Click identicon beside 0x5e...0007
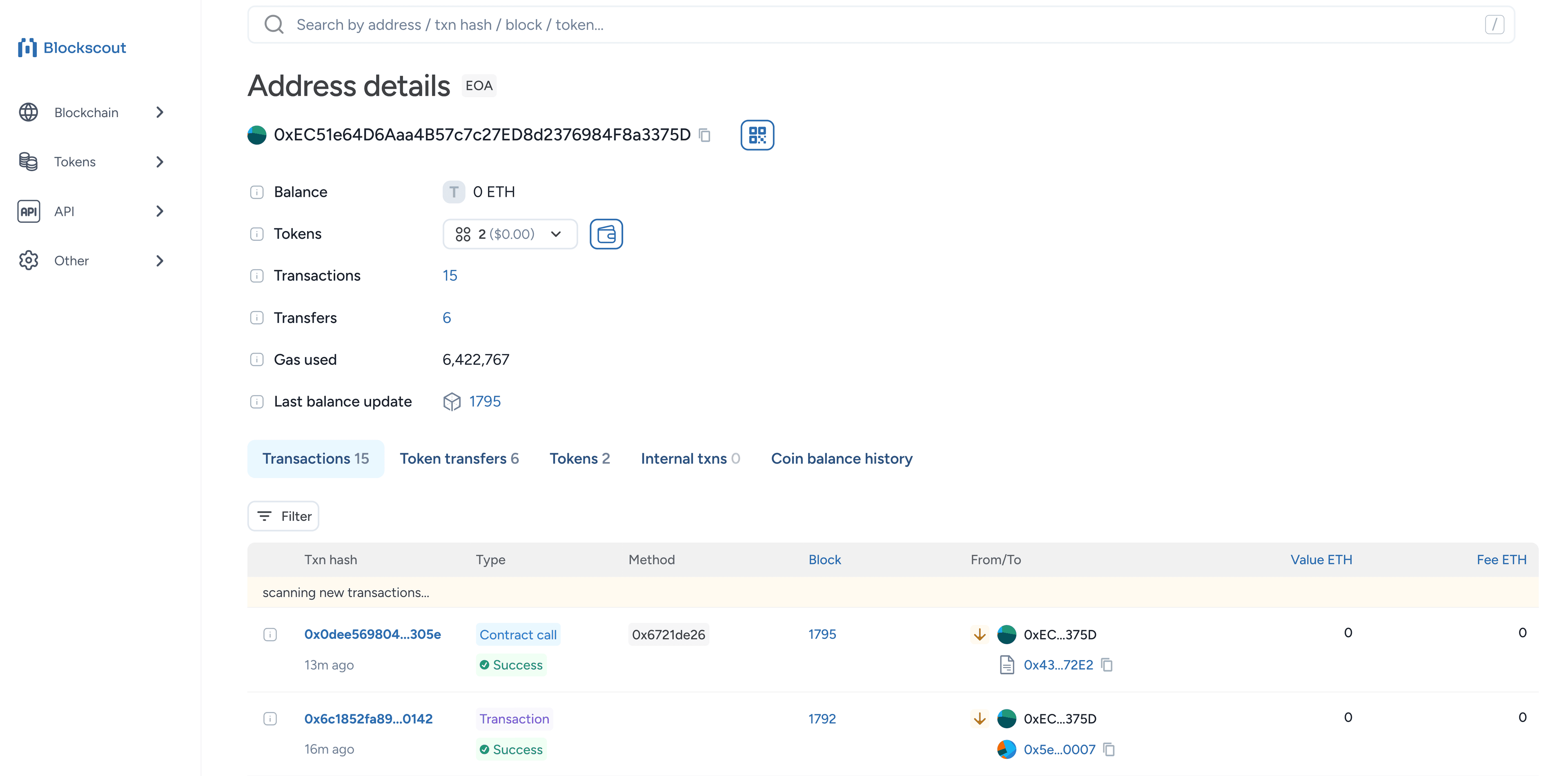This screenshot has height=776, width=1568. (x=1007, y=749)
